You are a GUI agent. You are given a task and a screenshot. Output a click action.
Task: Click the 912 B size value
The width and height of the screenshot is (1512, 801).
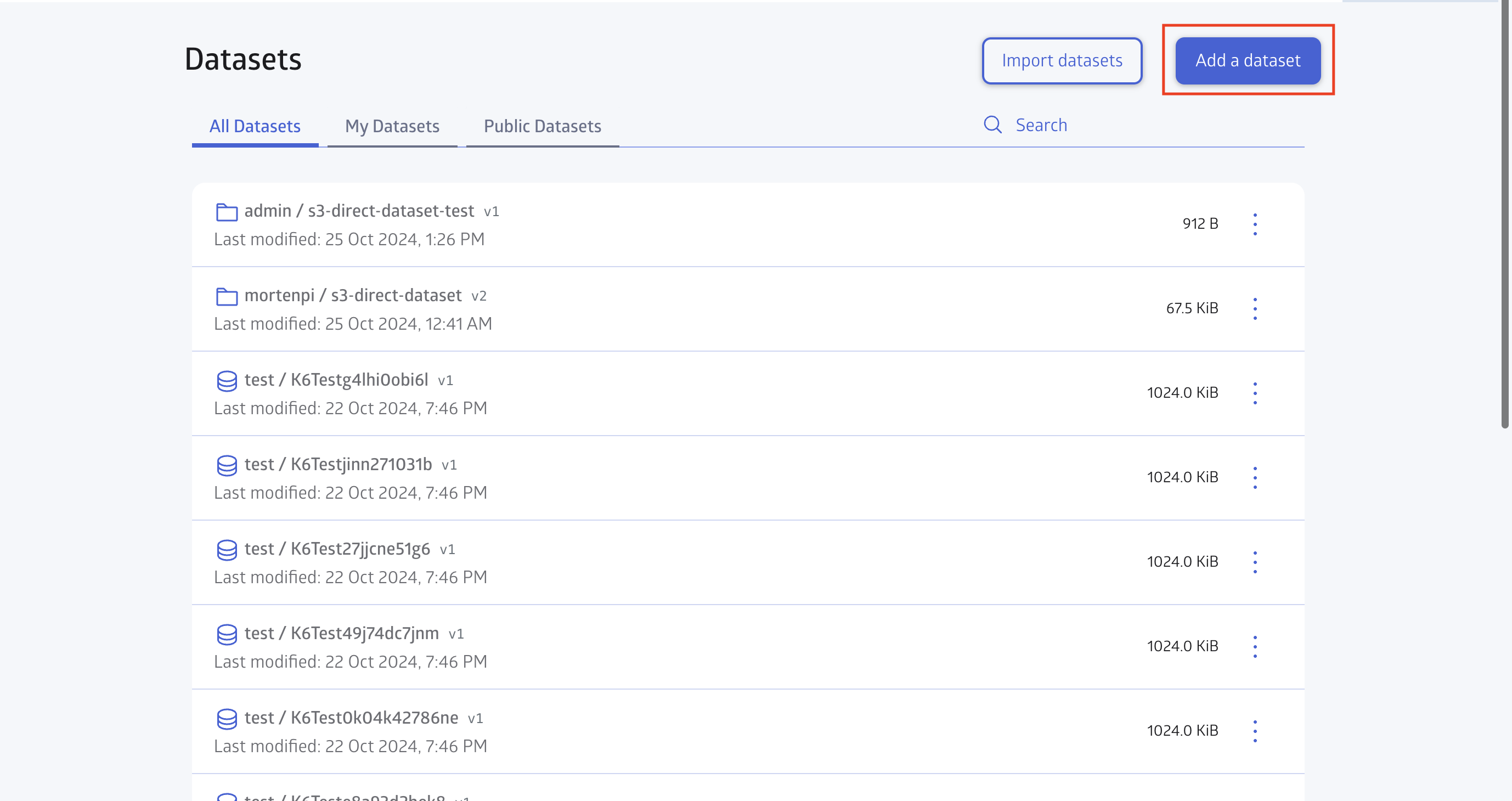1200,224
